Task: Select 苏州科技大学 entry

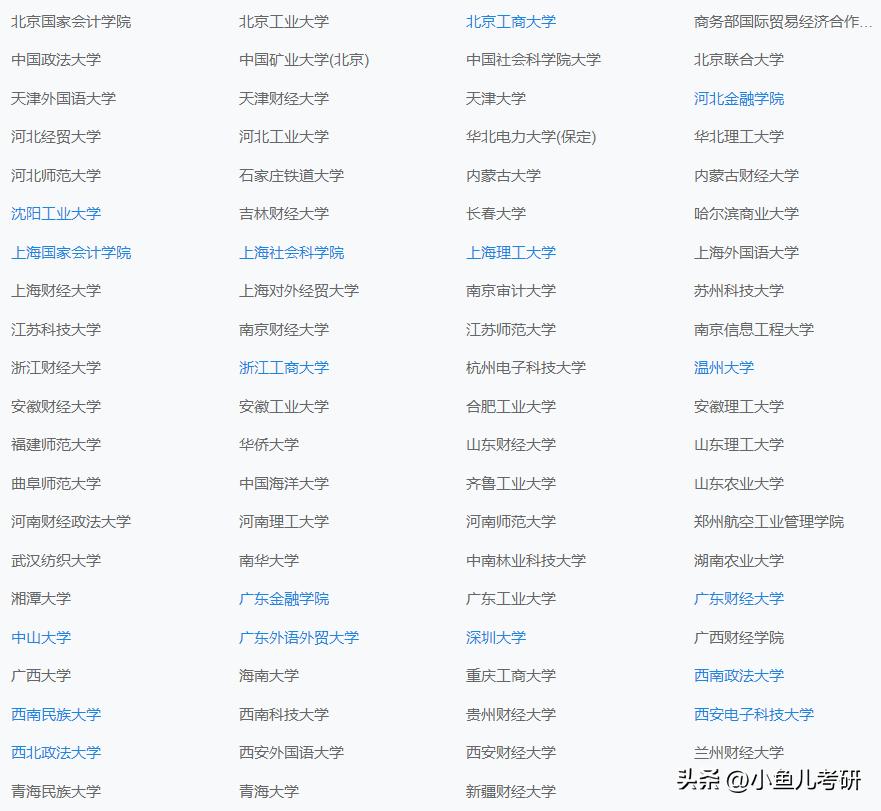Action: coord(739,291)
